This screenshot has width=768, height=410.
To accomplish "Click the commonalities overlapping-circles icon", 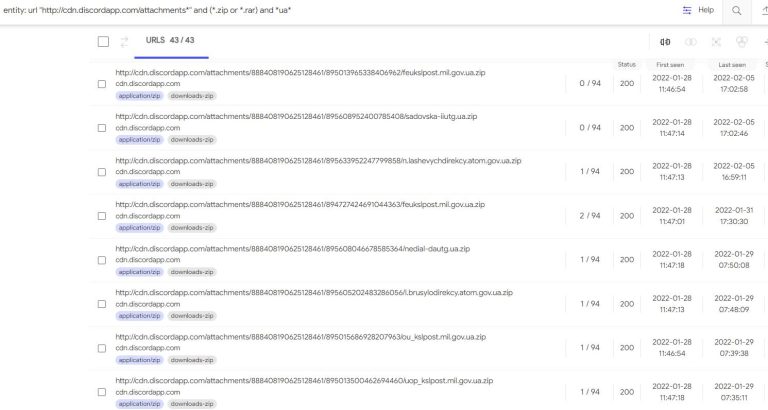I will point(691,42).
